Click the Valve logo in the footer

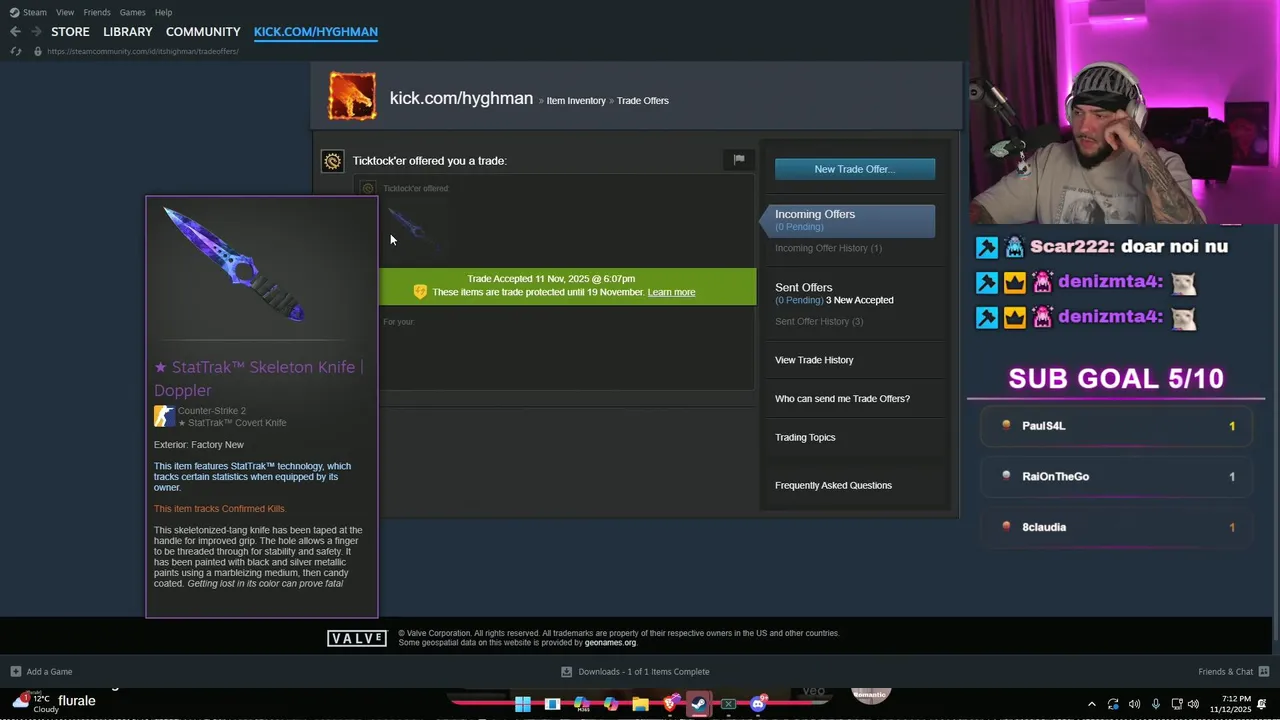coord(357,638)
